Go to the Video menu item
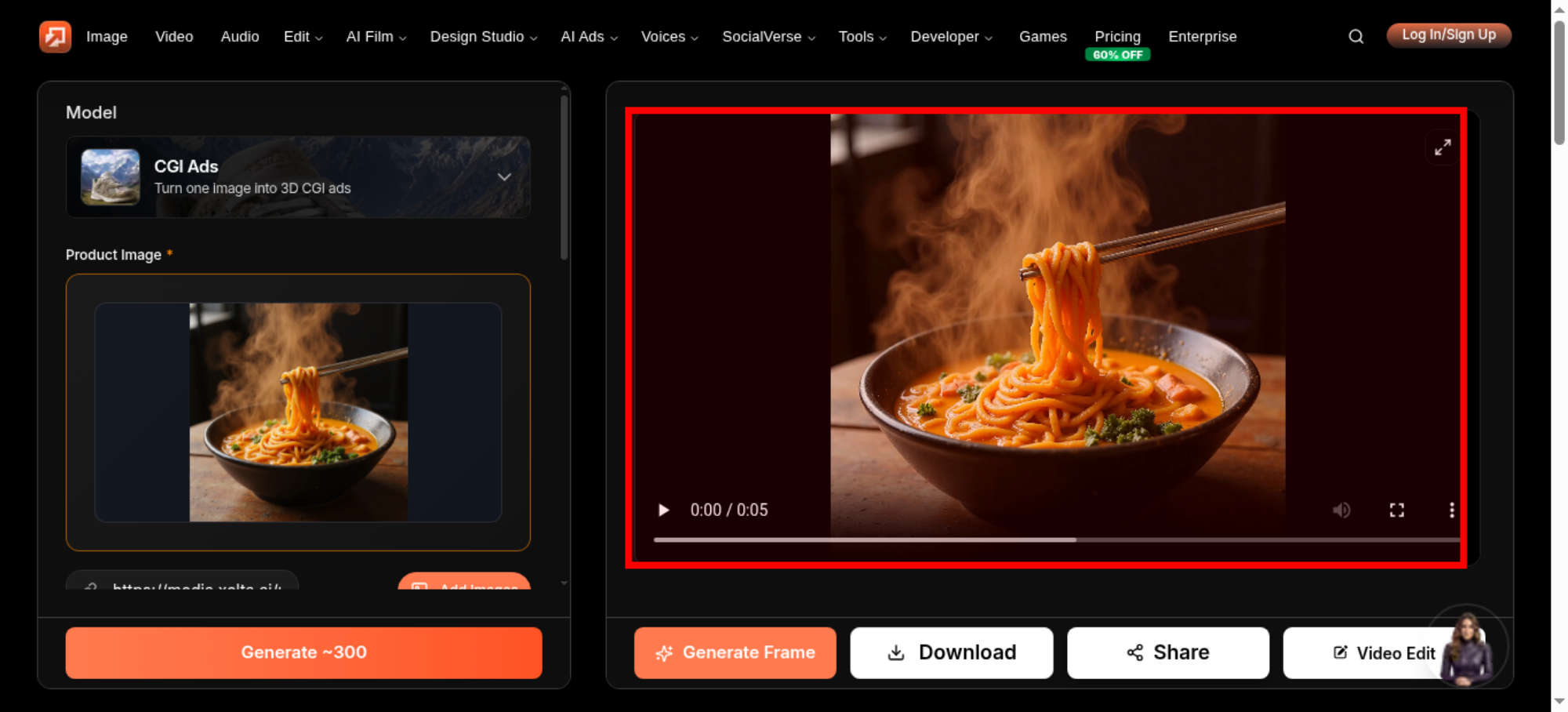 174,37
